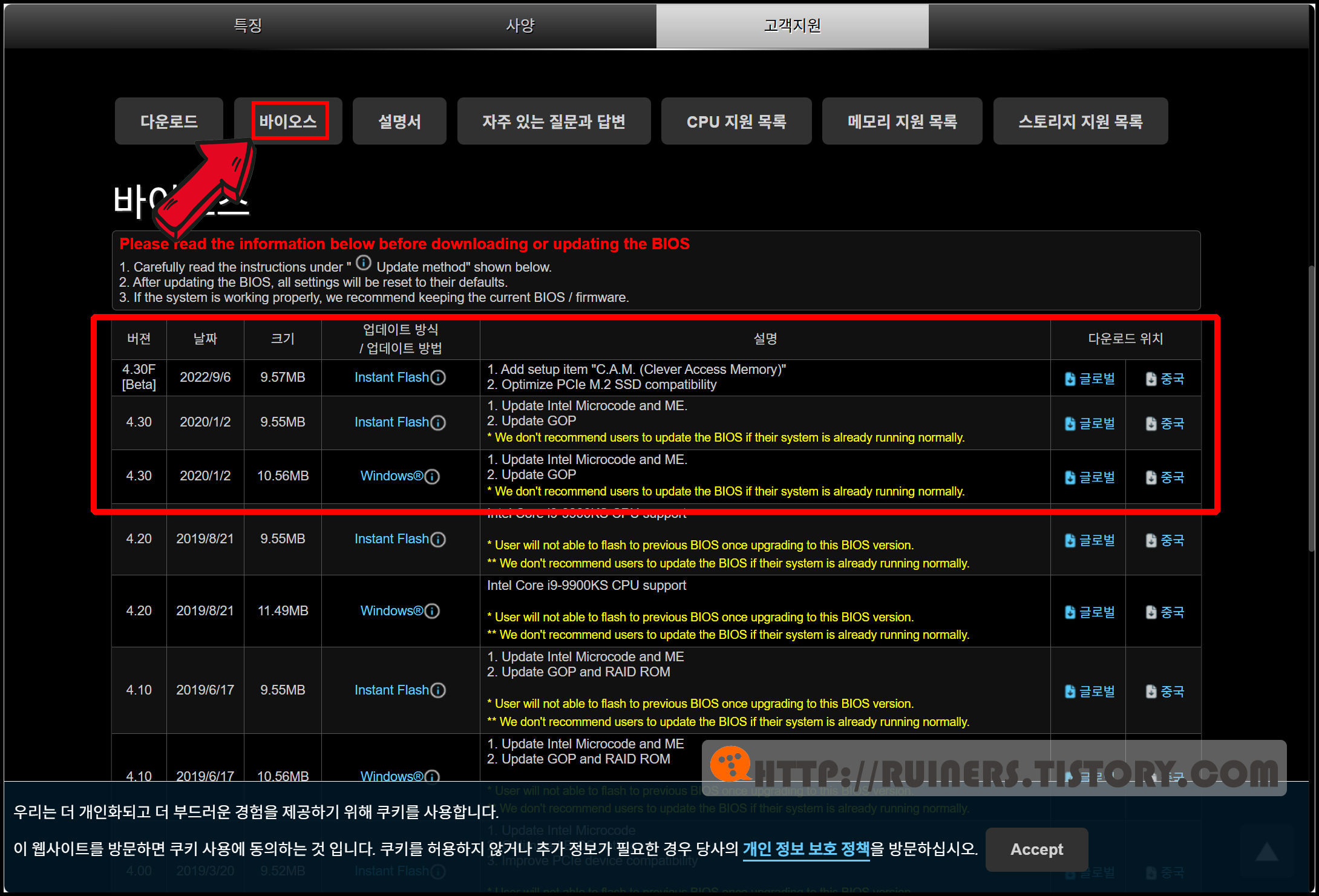Screen dimensions: 1319x896
Task: Click China download icon for 4.30F Beta
Action: (x=1151, y=379)
